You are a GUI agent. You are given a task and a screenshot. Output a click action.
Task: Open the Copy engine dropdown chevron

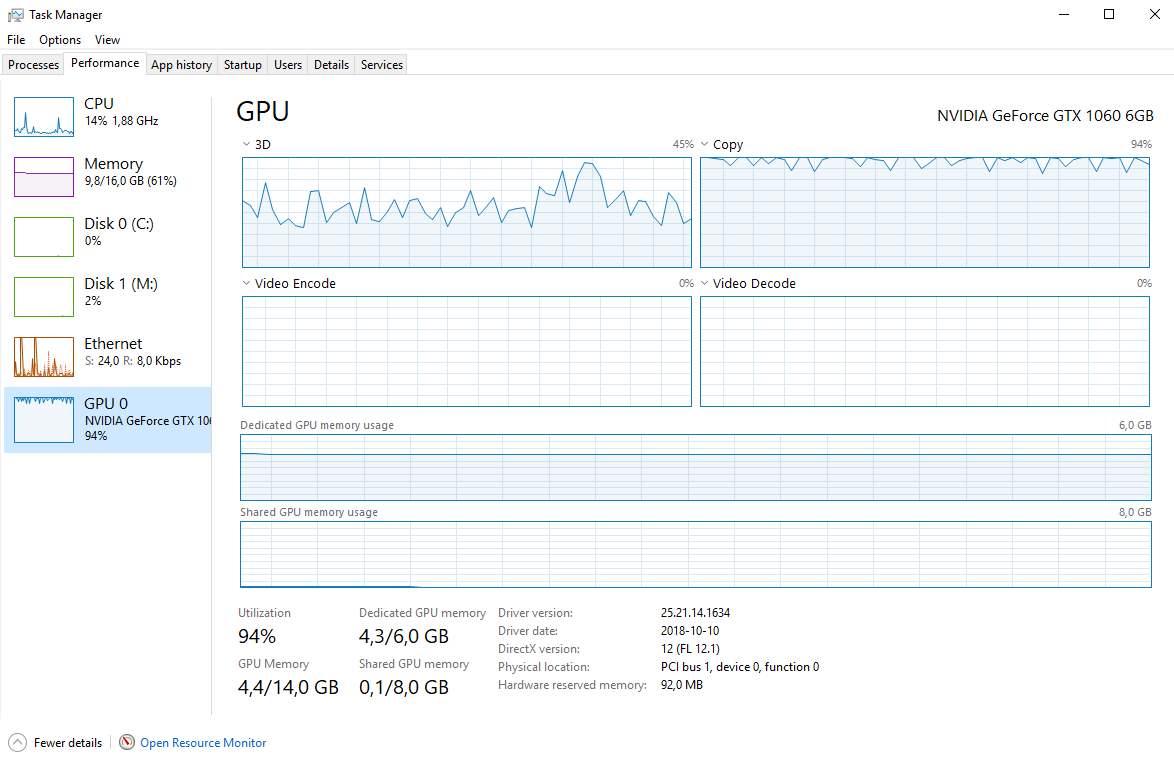[x=705, y=144]
